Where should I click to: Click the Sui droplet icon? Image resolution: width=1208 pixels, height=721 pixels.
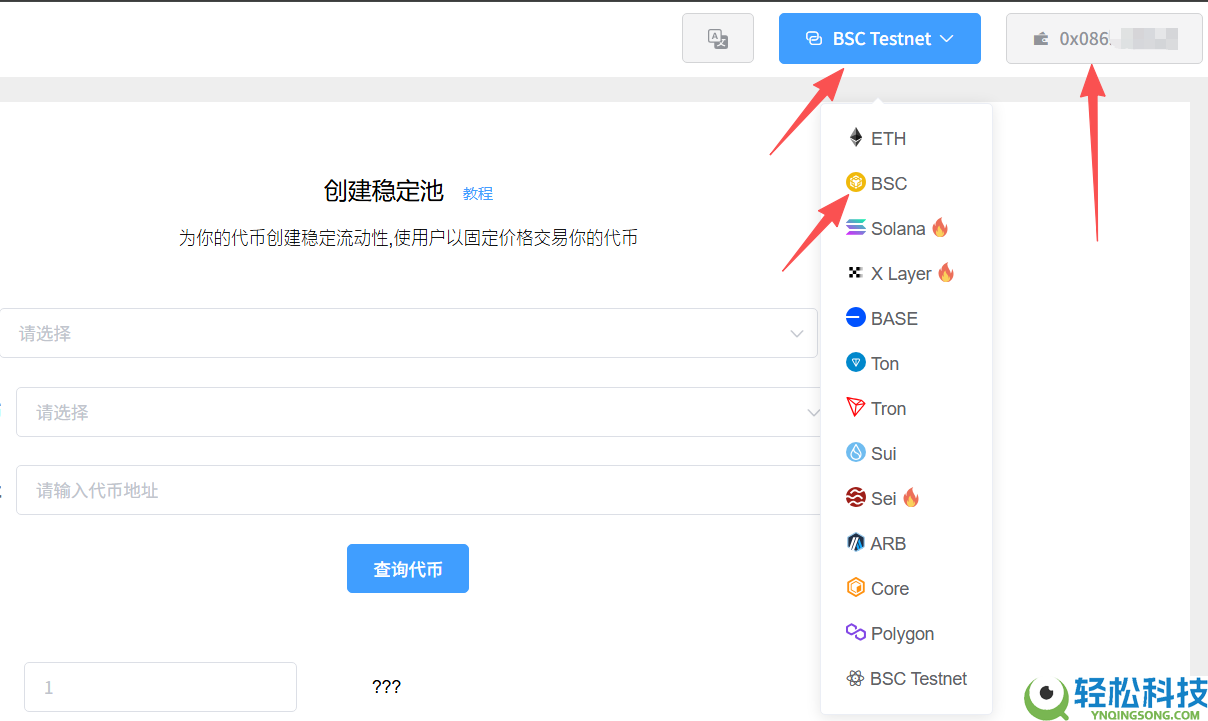point(855,453)
